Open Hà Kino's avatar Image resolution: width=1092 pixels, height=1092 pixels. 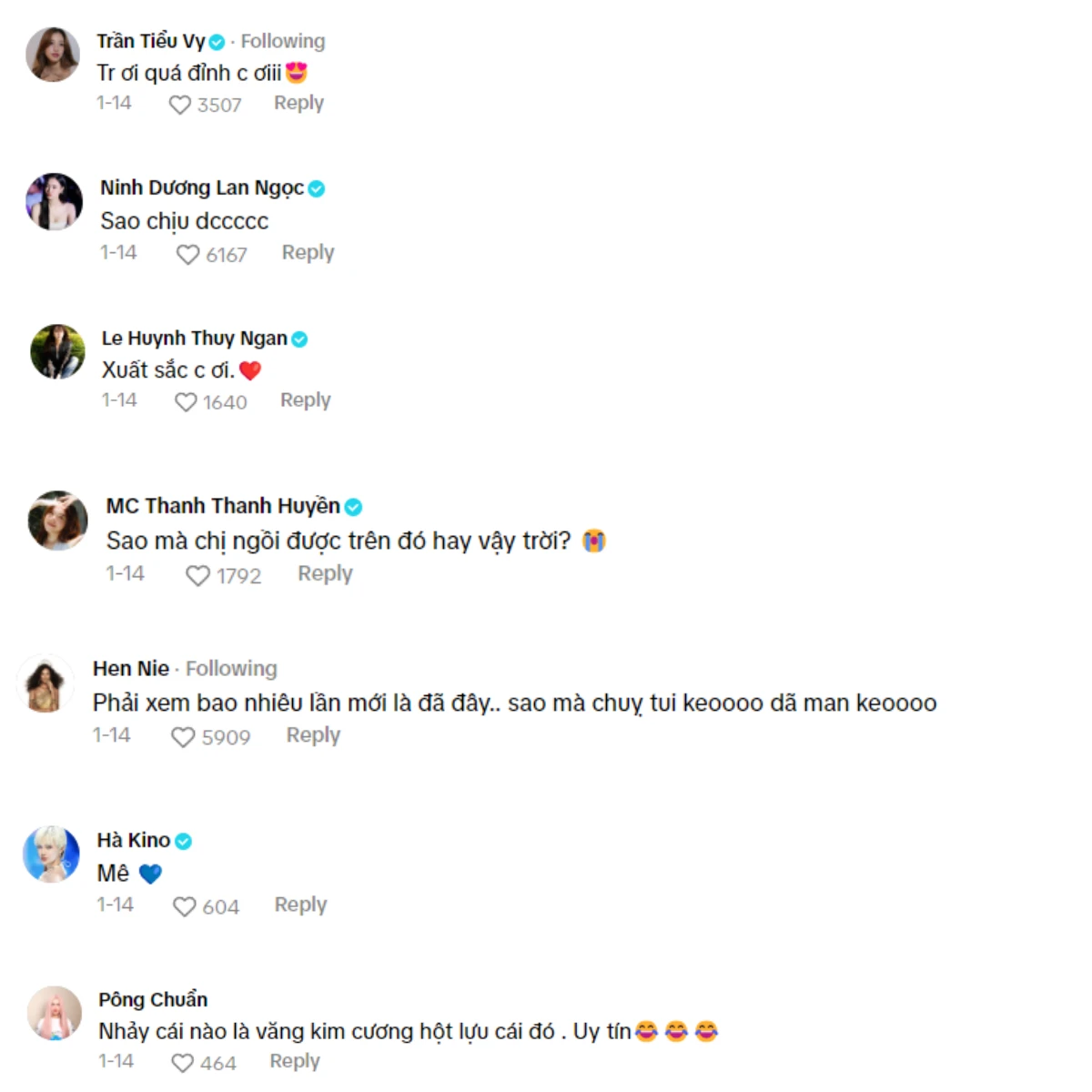(51, 854)
